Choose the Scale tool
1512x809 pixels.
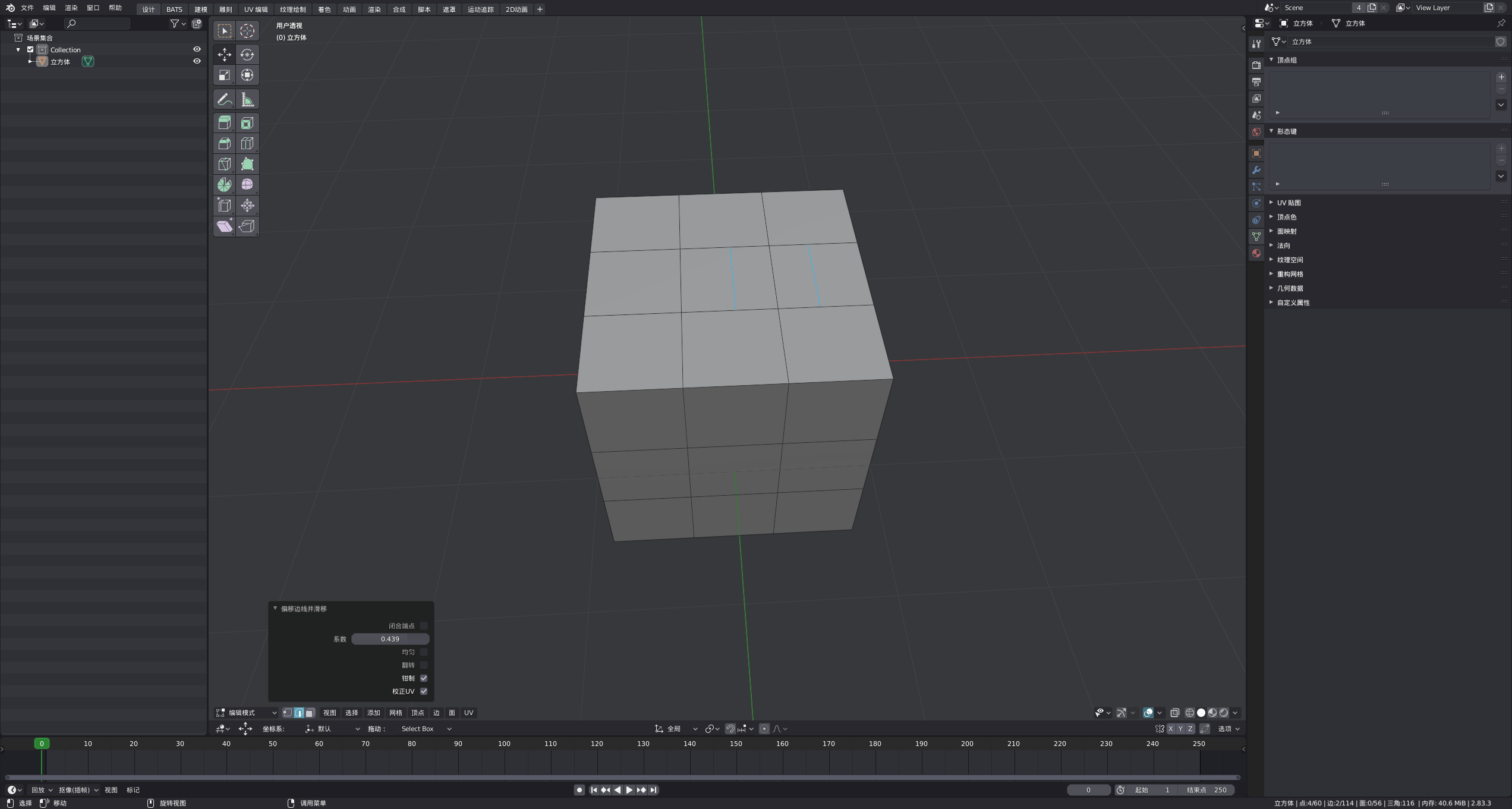coord(225,75)
